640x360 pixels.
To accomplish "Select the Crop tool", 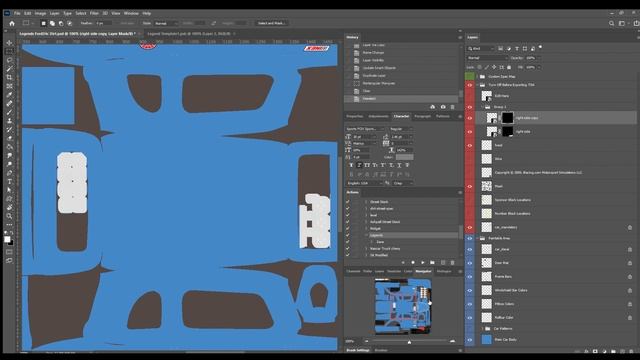I will [9, 77].
